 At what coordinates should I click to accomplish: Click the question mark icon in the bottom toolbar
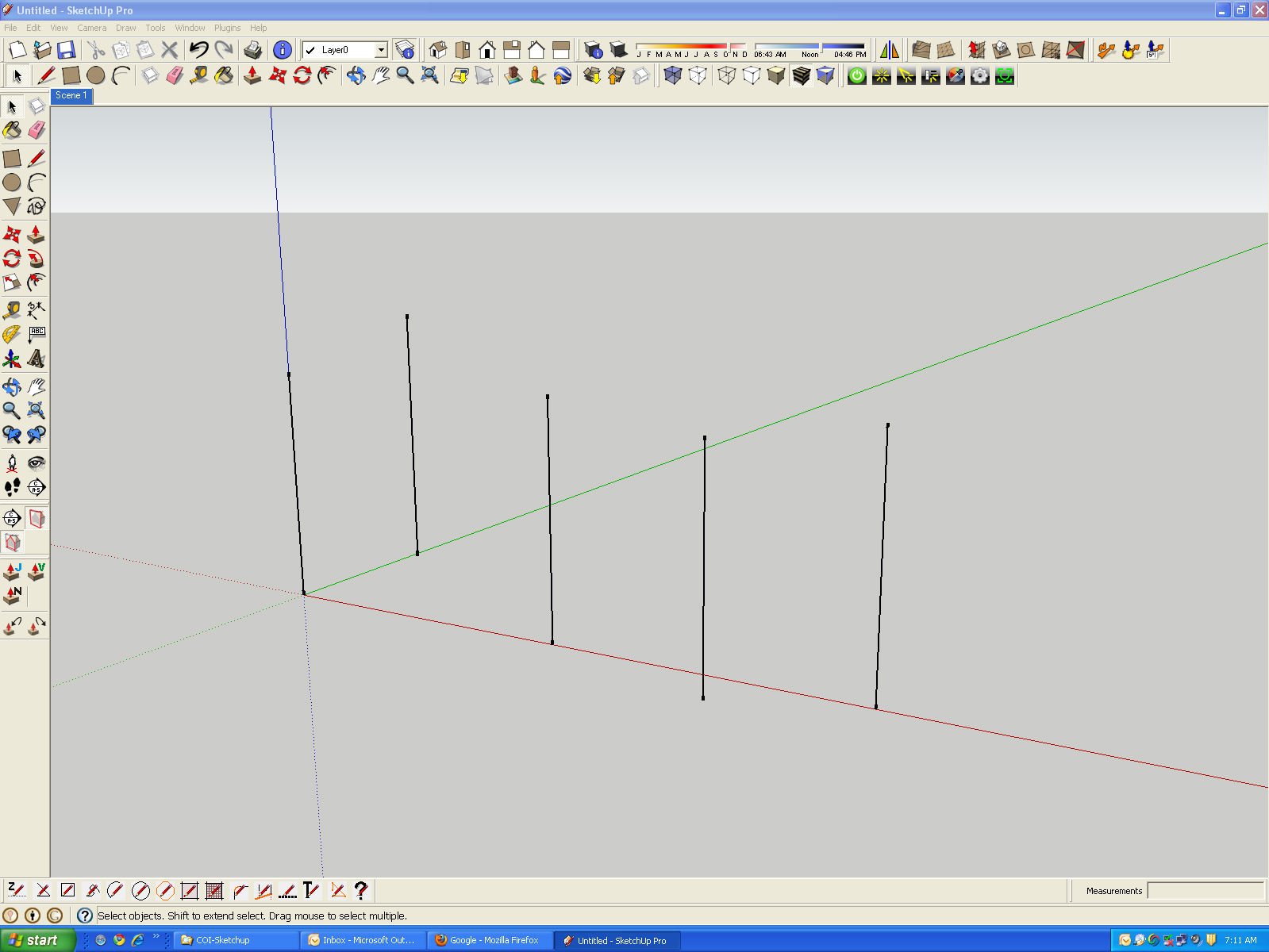coord(361,890)
